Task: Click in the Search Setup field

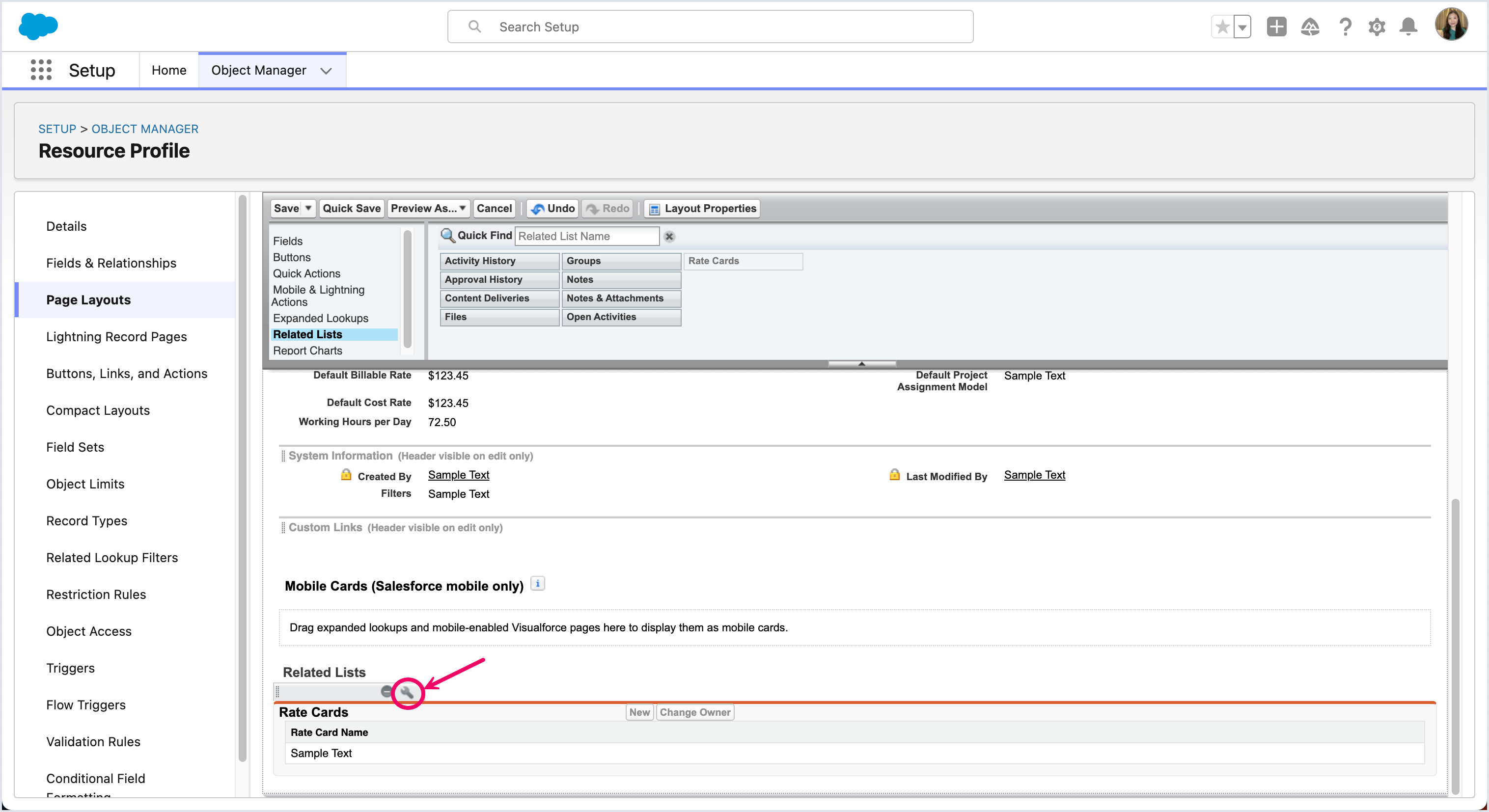Action: click(x=710, y=27)
